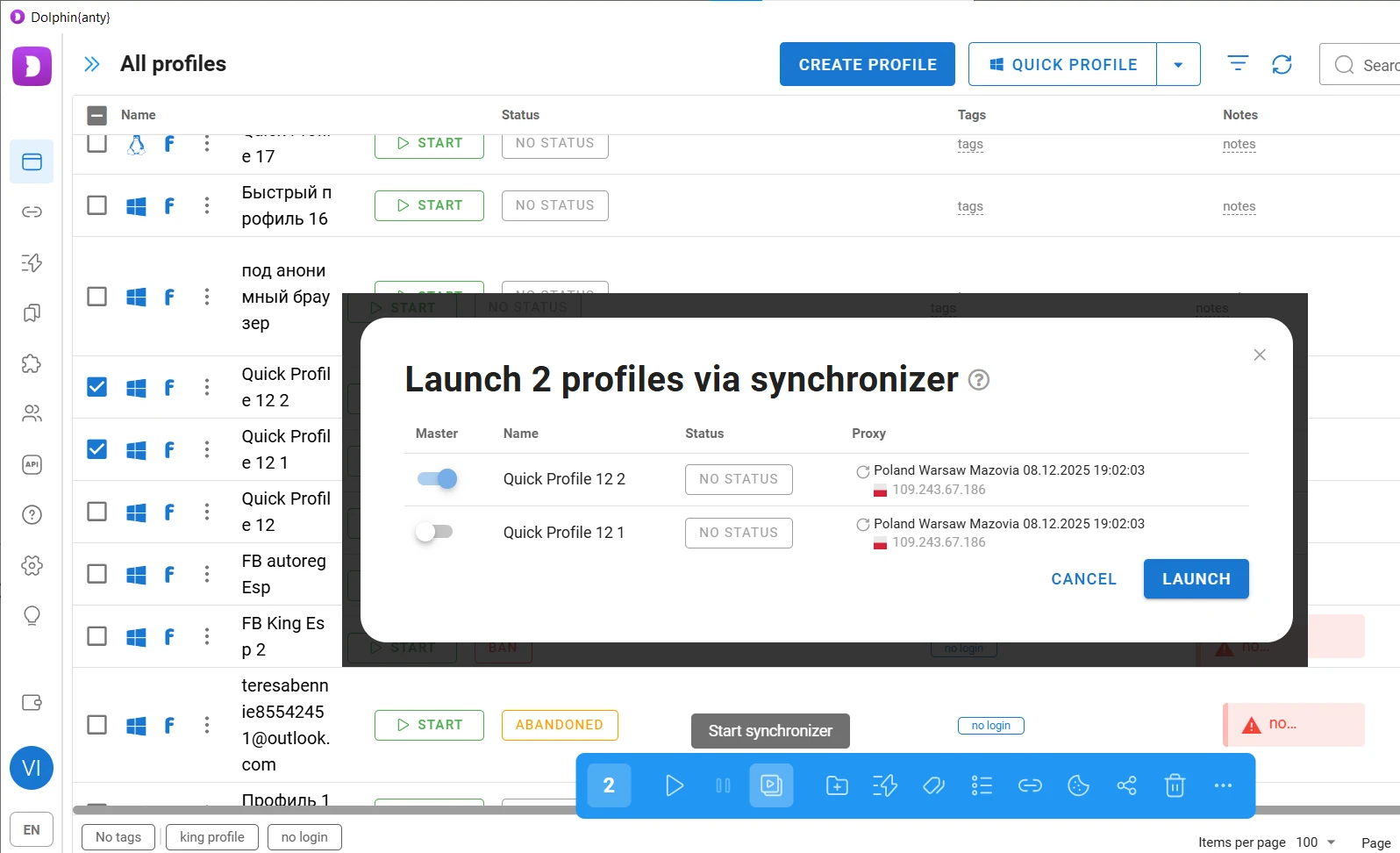Click the lightbulb ideas sidebar icon
Screen dimensions: 1400x853
[32, 616]
